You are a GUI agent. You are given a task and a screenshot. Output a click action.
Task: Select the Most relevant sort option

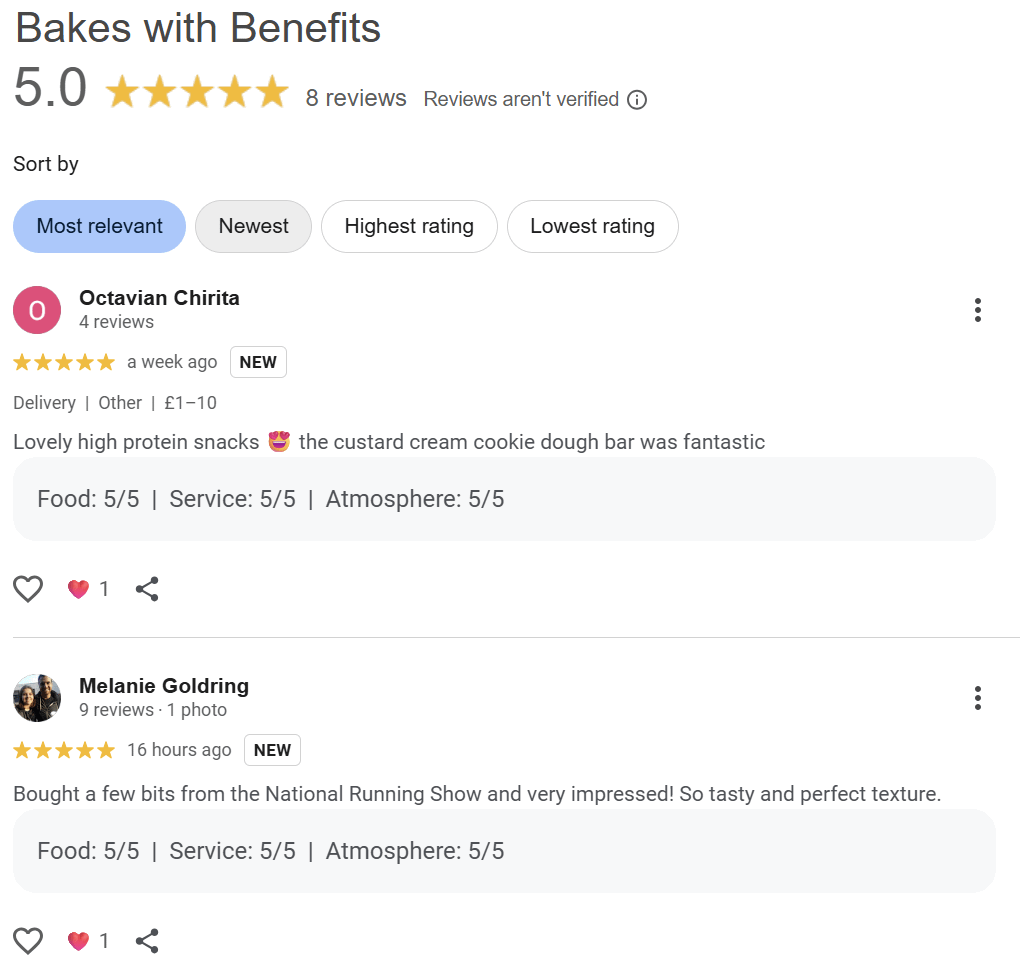point(99,227)
